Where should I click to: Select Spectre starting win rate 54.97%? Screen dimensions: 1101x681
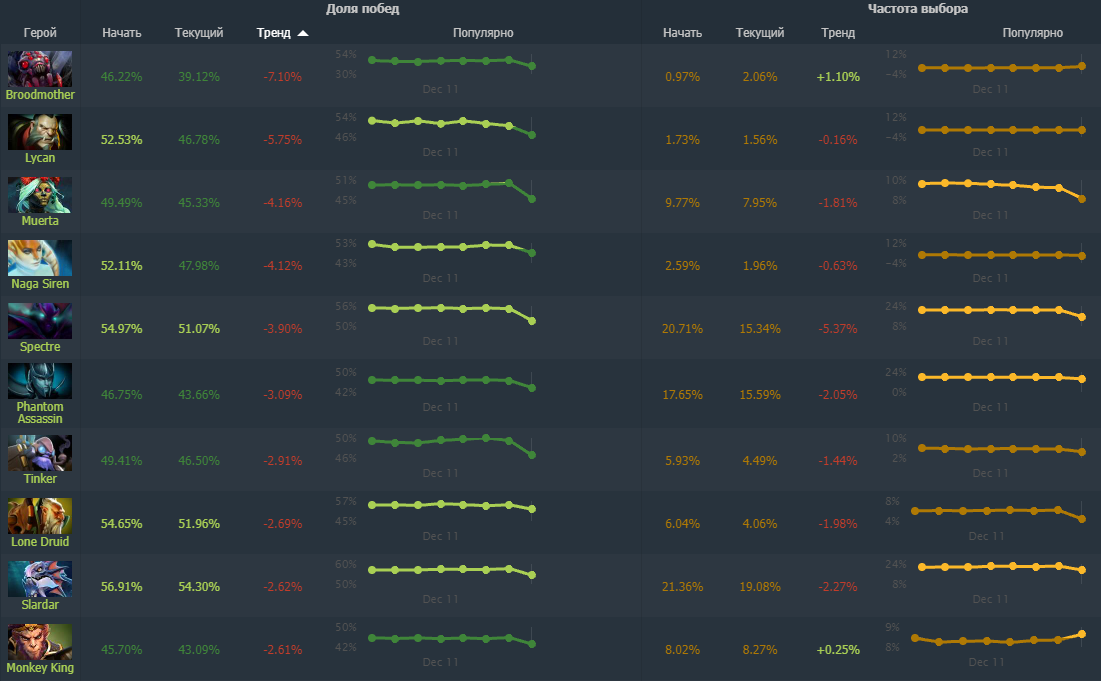click(x=121, y=329)
